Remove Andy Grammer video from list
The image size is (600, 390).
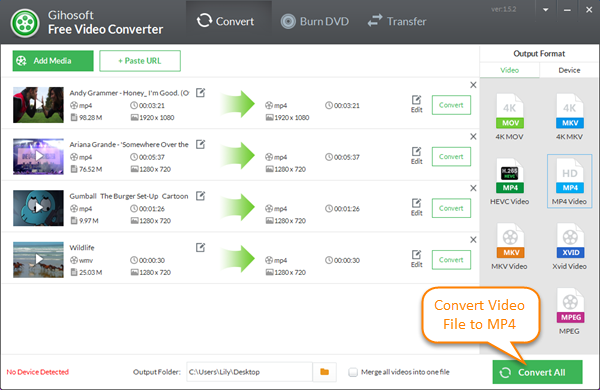pyautogui.click(x=473, y=85)
